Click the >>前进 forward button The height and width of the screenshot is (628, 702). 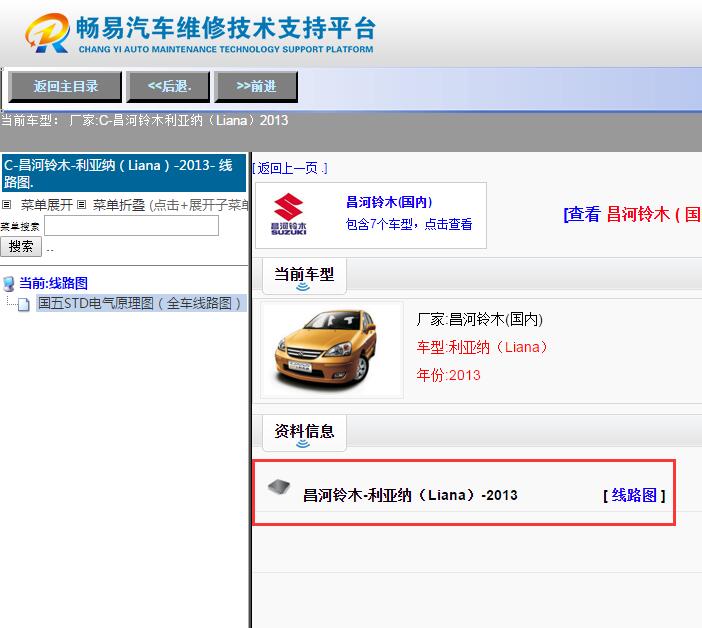pyautogui.click(x=256, y=86)
